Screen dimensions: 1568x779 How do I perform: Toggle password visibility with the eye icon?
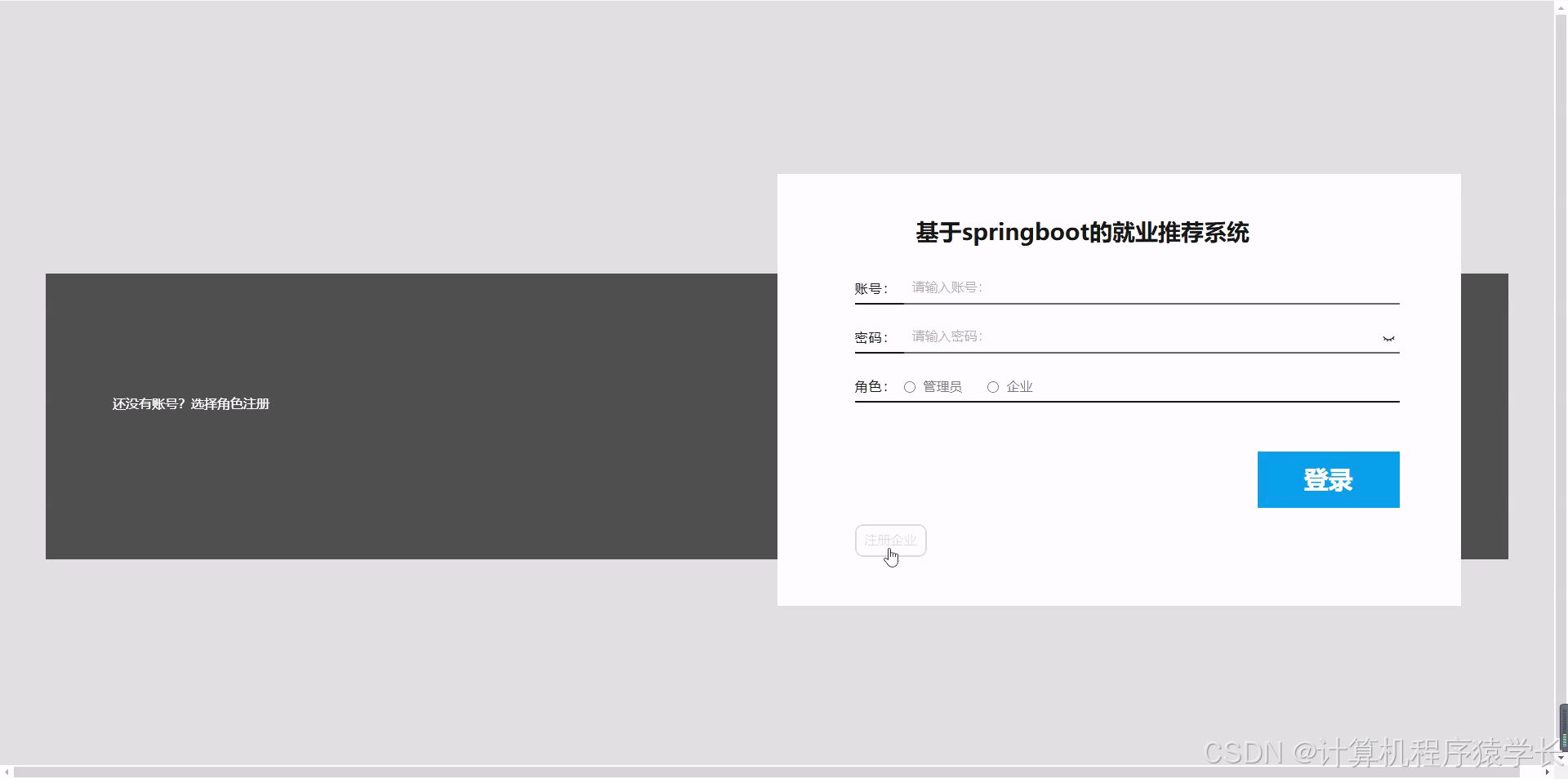coord(1388,338)
